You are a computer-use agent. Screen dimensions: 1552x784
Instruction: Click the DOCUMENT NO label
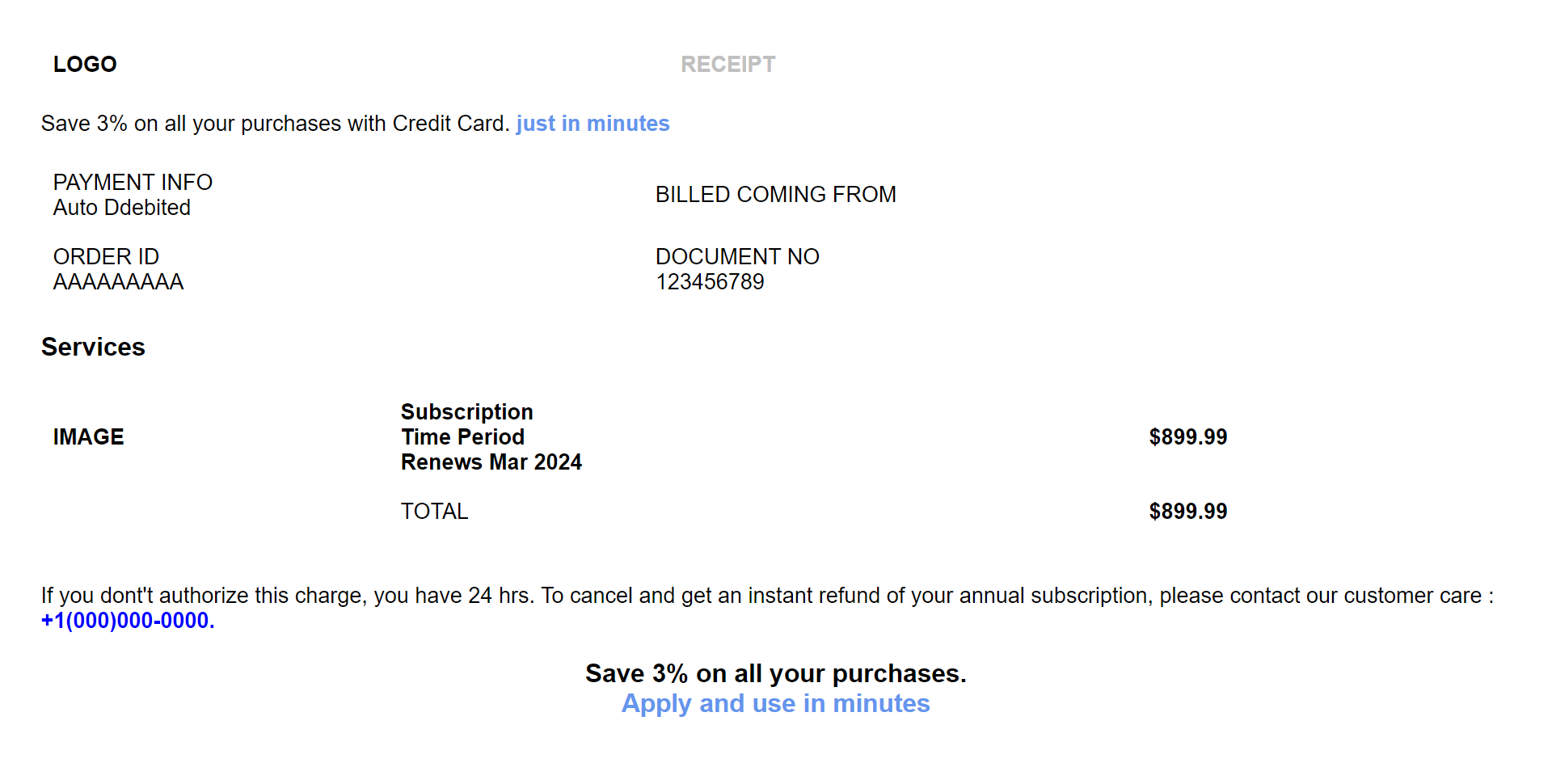(737, 257)
